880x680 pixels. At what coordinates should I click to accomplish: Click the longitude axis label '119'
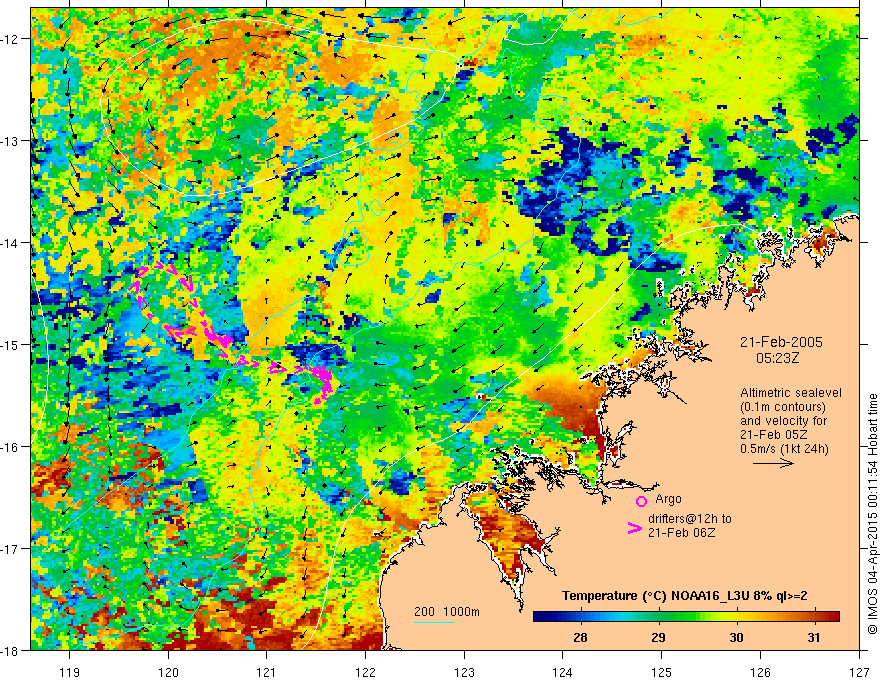70,672
